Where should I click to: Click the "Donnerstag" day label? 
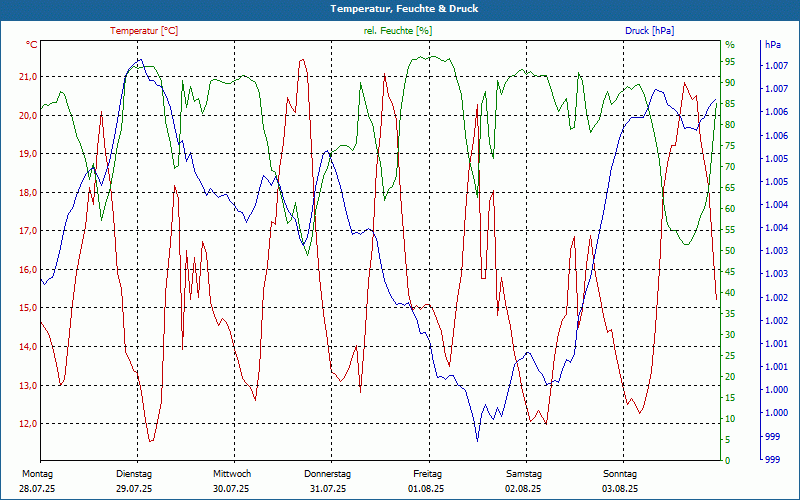pos(328,474)
